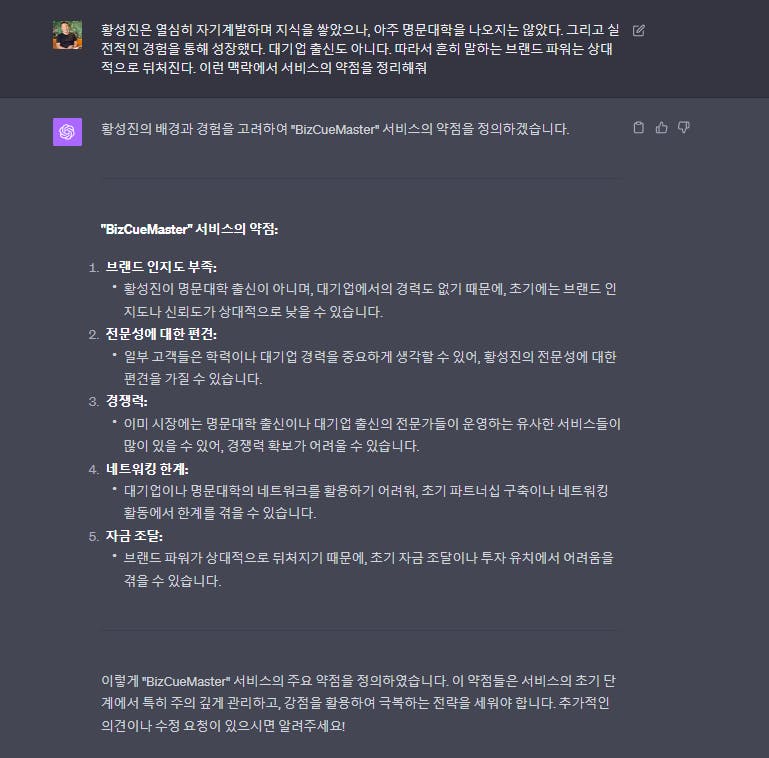
Task: Mark the response with thumbs down
Action: pyautogui.click(x=684, y=127)
